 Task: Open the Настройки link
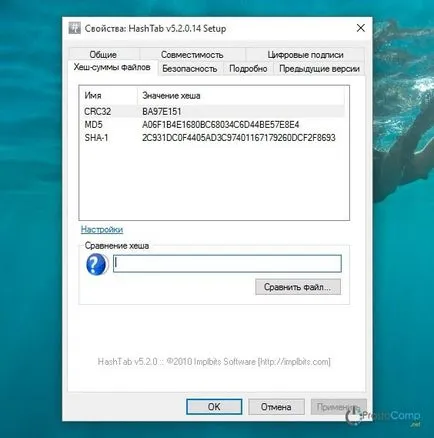coord(102,229)
